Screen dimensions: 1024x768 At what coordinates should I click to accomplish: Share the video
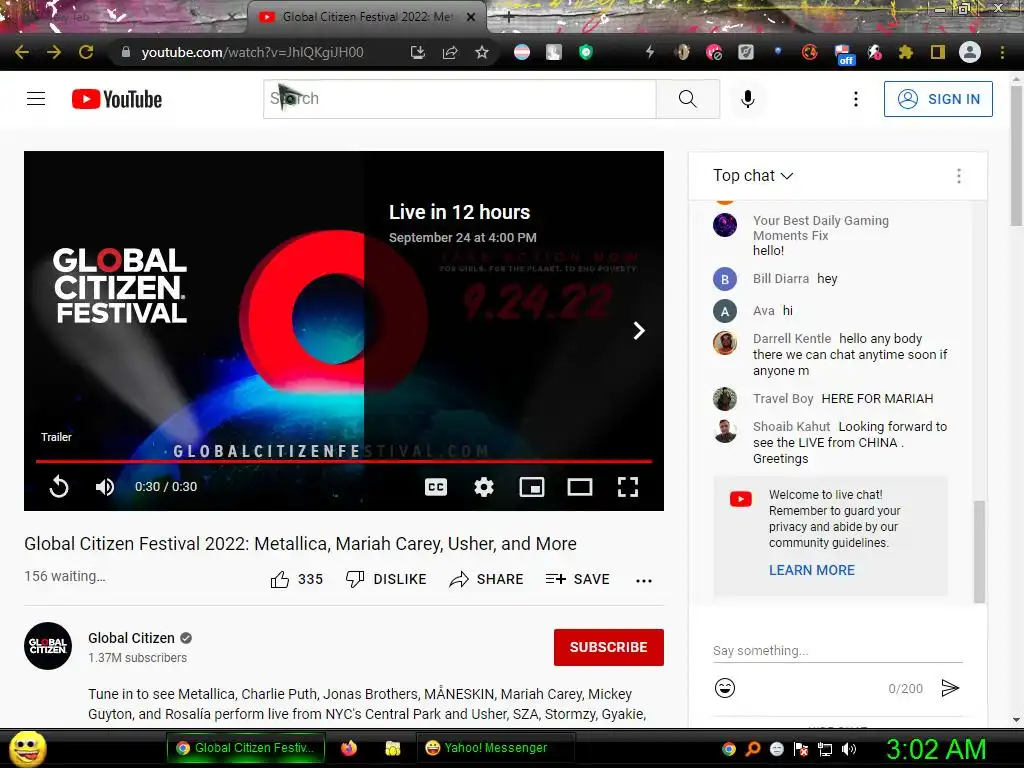487,579
